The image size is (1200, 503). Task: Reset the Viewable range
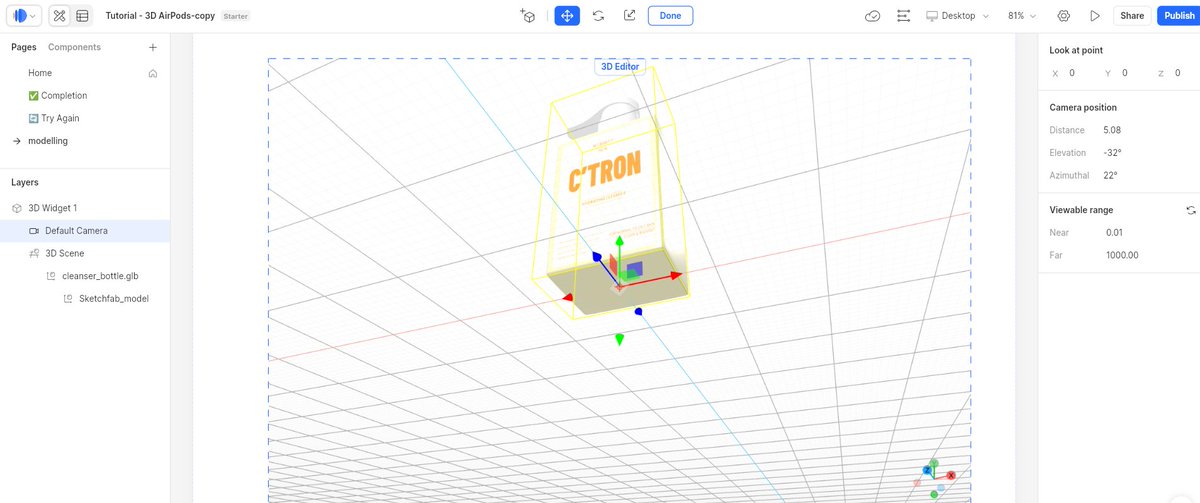(1191, 210)
